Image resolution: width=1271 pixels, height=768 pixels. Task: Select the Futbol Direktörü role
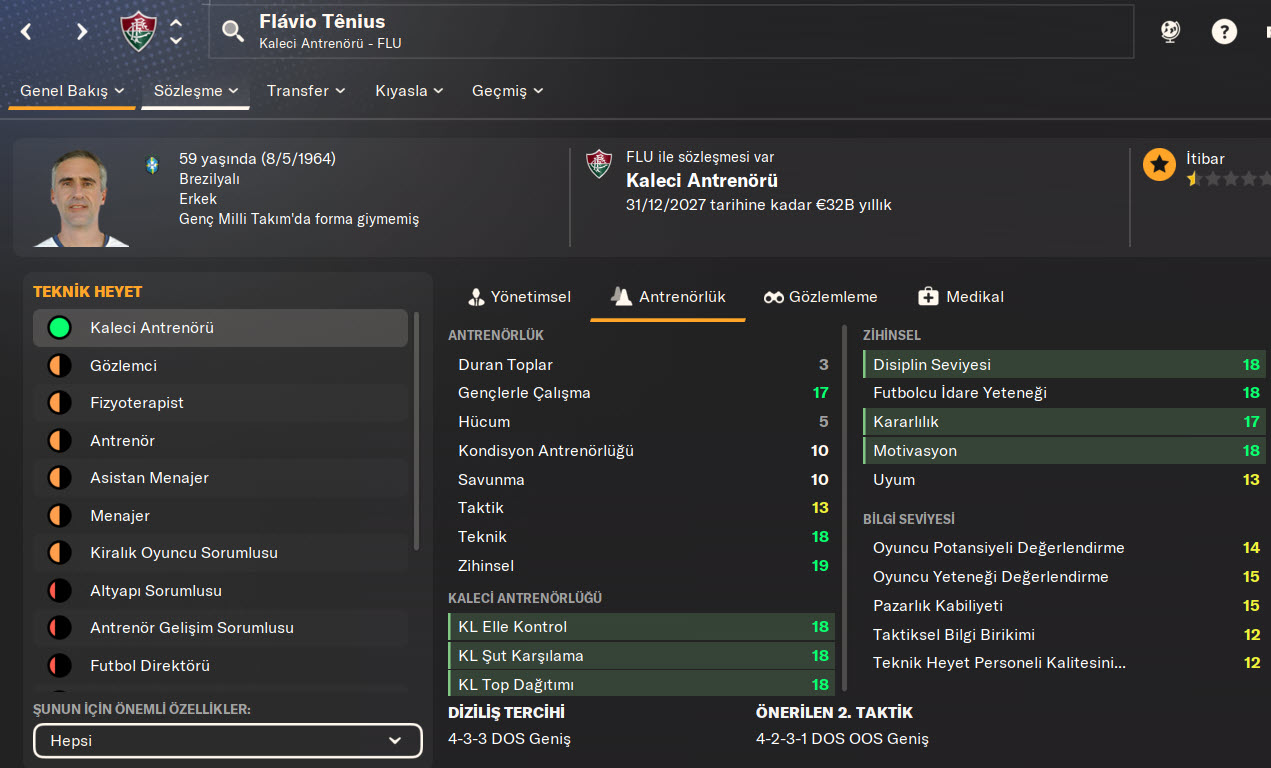tap(150, 666)
